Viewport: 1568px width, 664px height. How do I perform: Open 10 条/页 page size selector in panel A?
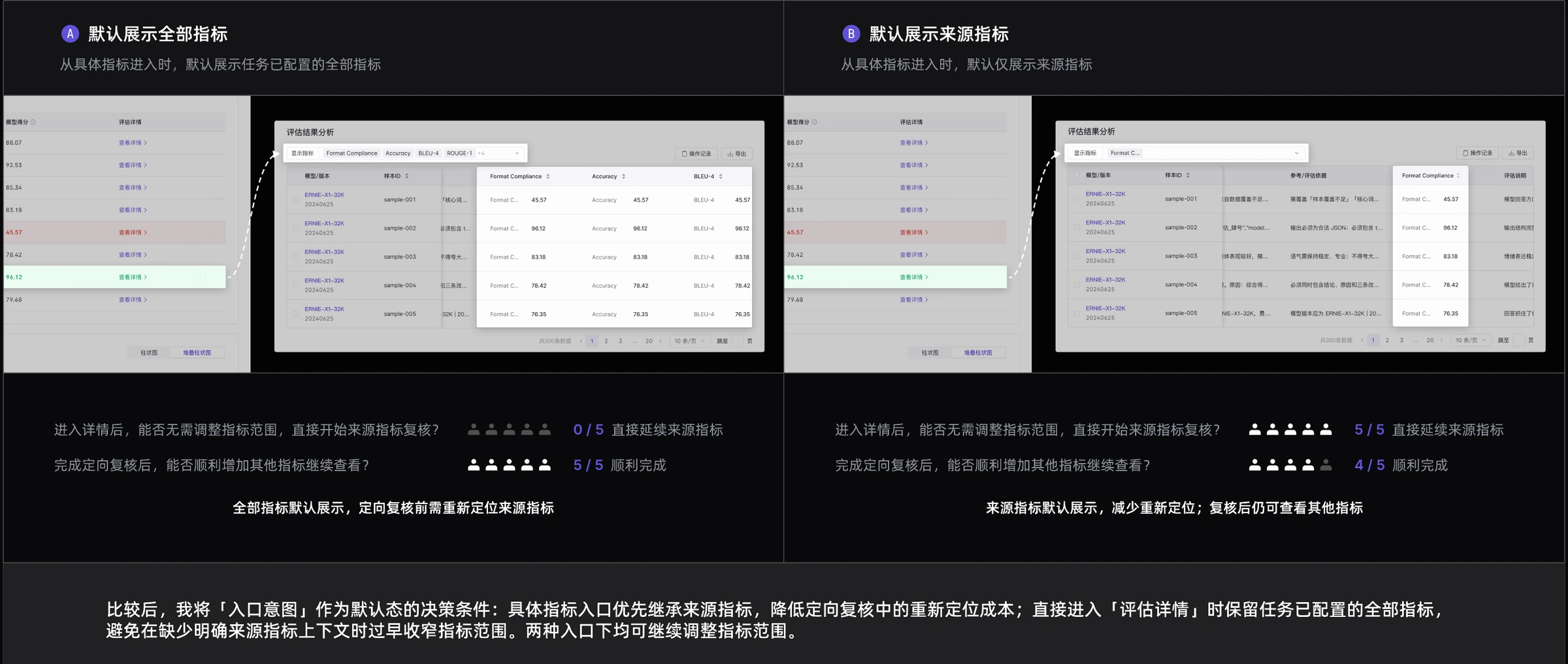[x=689, y=341]
